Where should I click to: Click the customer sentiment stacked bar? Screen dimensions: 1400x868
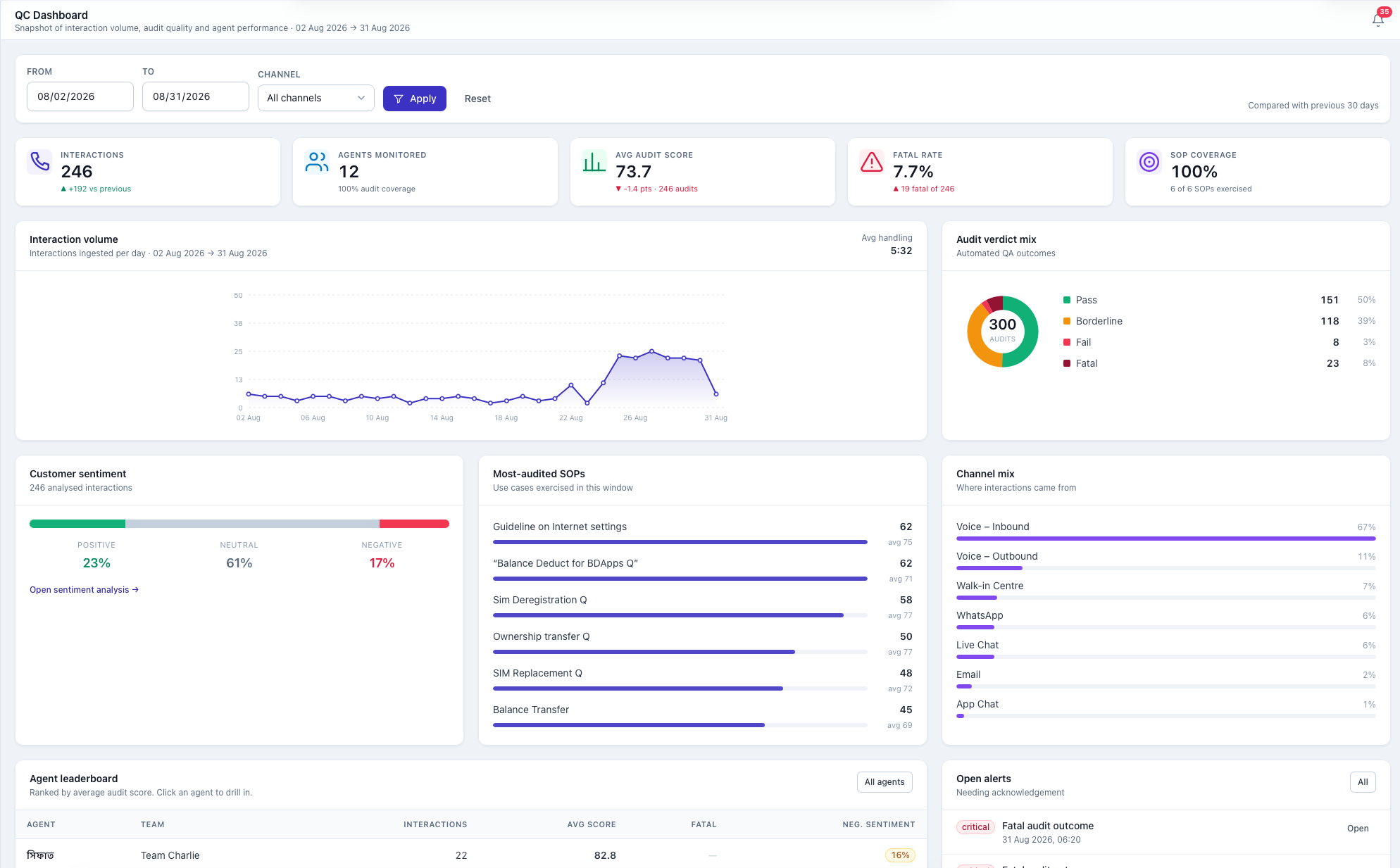click(239, 524)
